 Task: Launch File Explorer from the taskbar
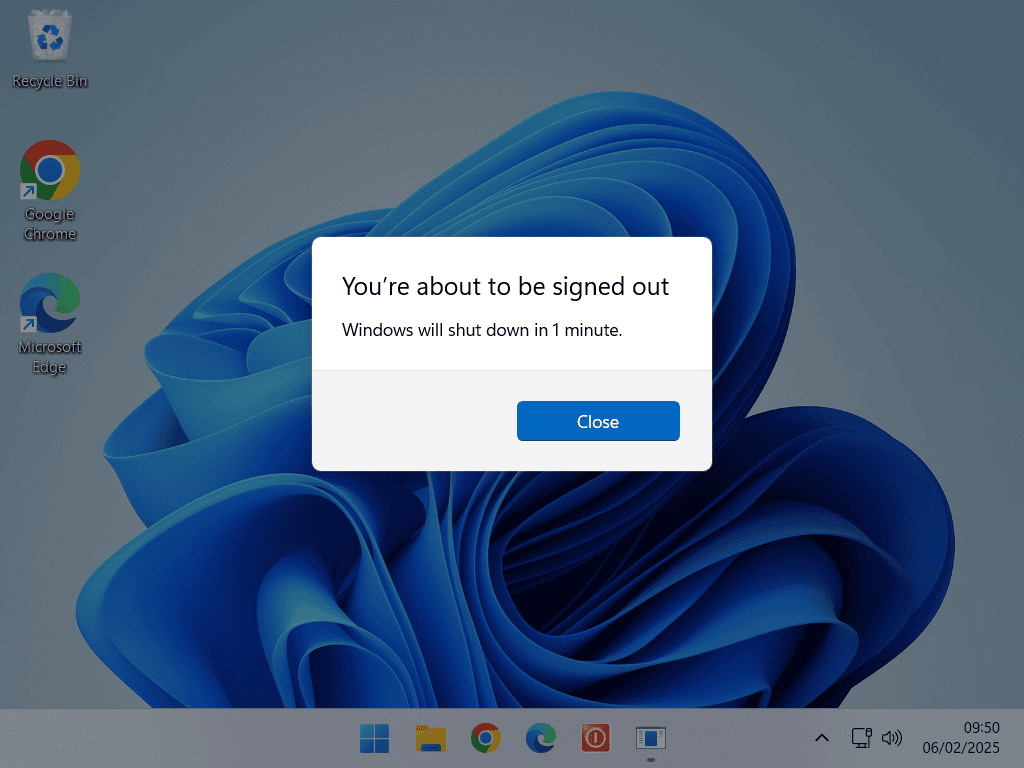click(x=430, y=739)
